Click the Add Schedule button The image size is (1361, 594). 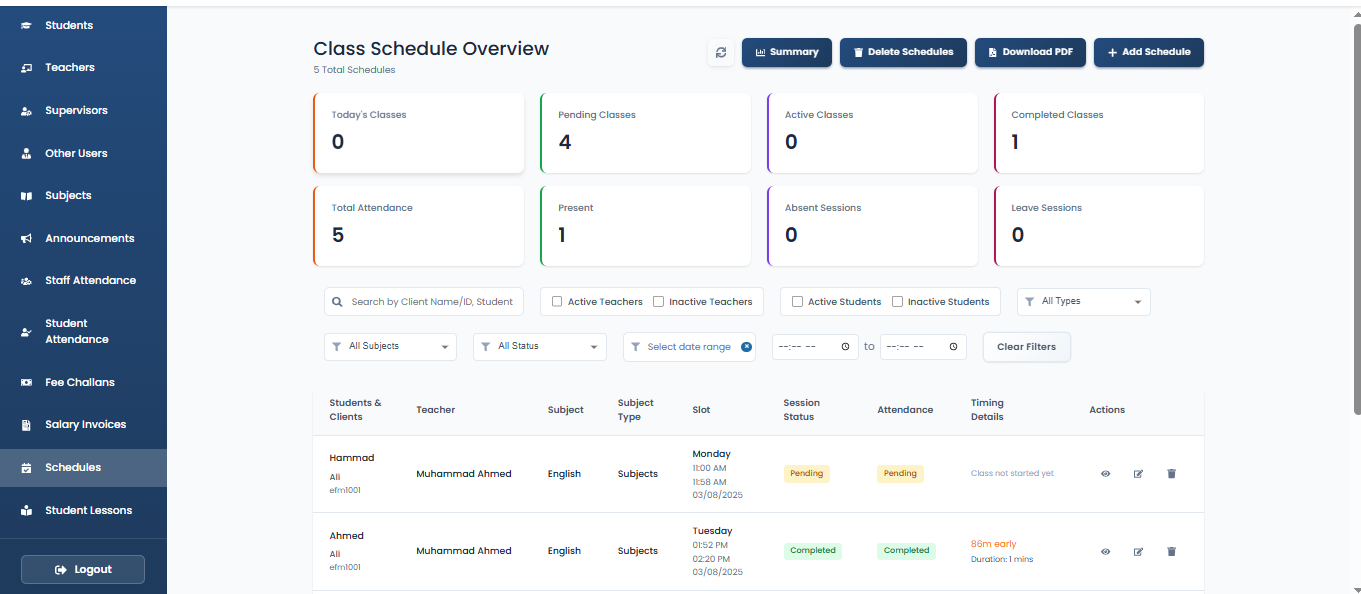[x=1148, y=53]
